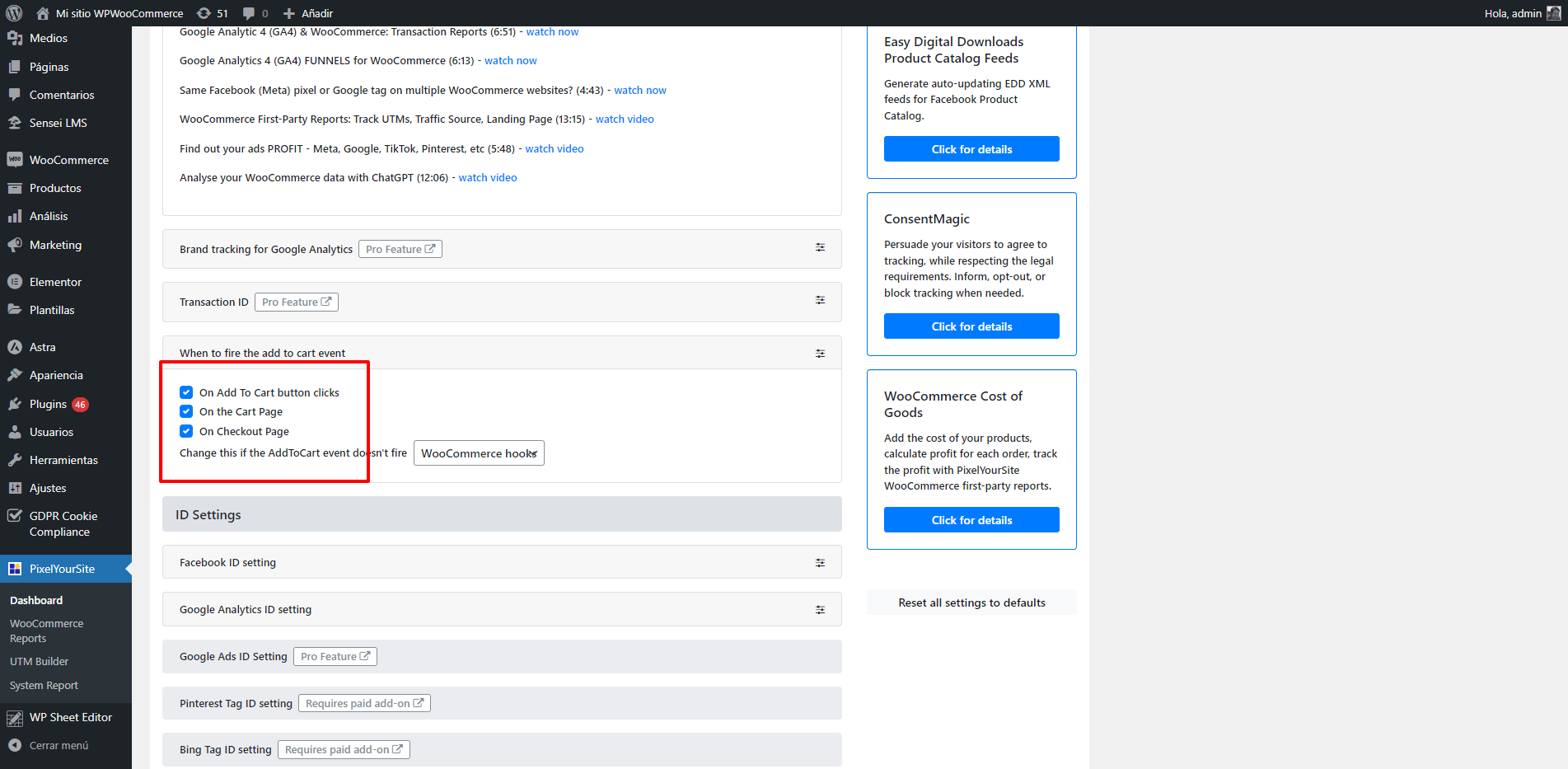Open the System Report submenu item
This screenshot has width=1568, height=769.
pyautogui.click(x=44, y=685)
